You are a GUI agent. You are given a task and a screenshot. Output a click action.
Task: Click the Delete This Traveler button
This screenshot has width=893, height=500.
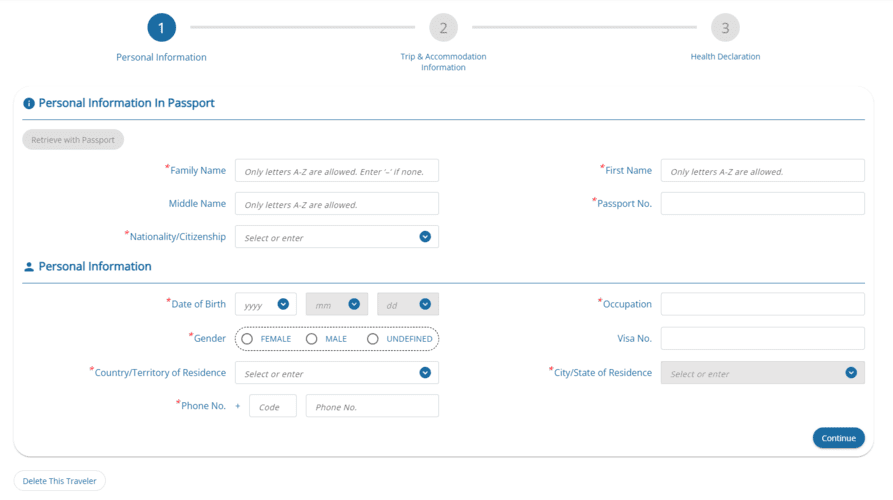(x=60, y=481)
